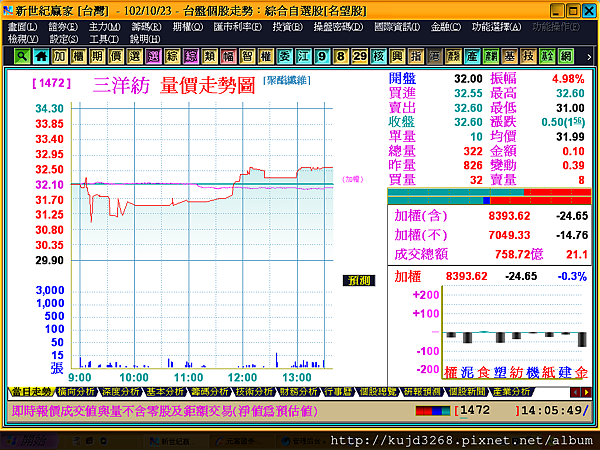Switch to the 財務分析 tab
600x450 pixels.
click(x=298, y=391)
